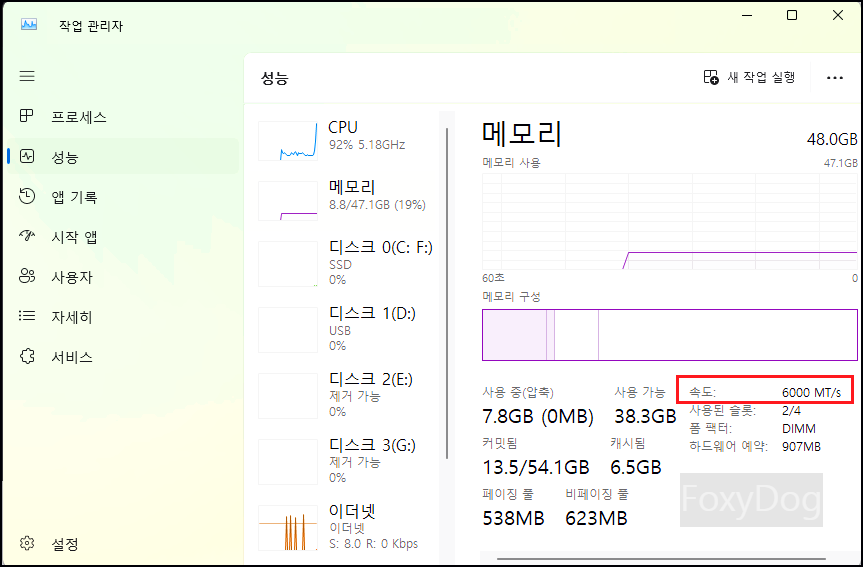Click the 서비스 puzzle-gear icon
863x567 pixels.
27,356
